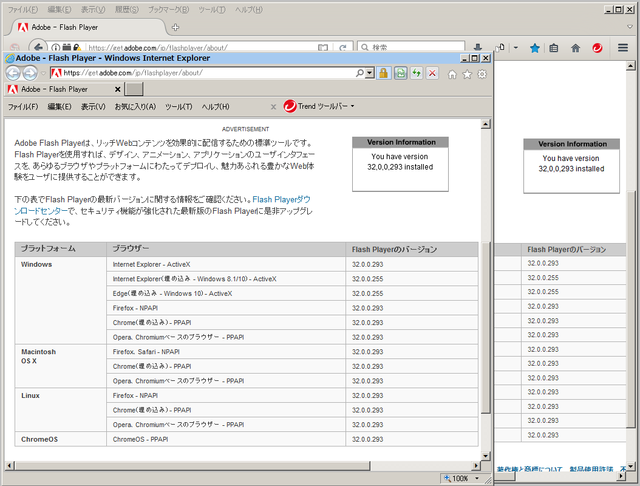Viewport: 640px width, 486px height.
Task: Open IE recent pages dropdown arrow
Action: coord(43,74)
